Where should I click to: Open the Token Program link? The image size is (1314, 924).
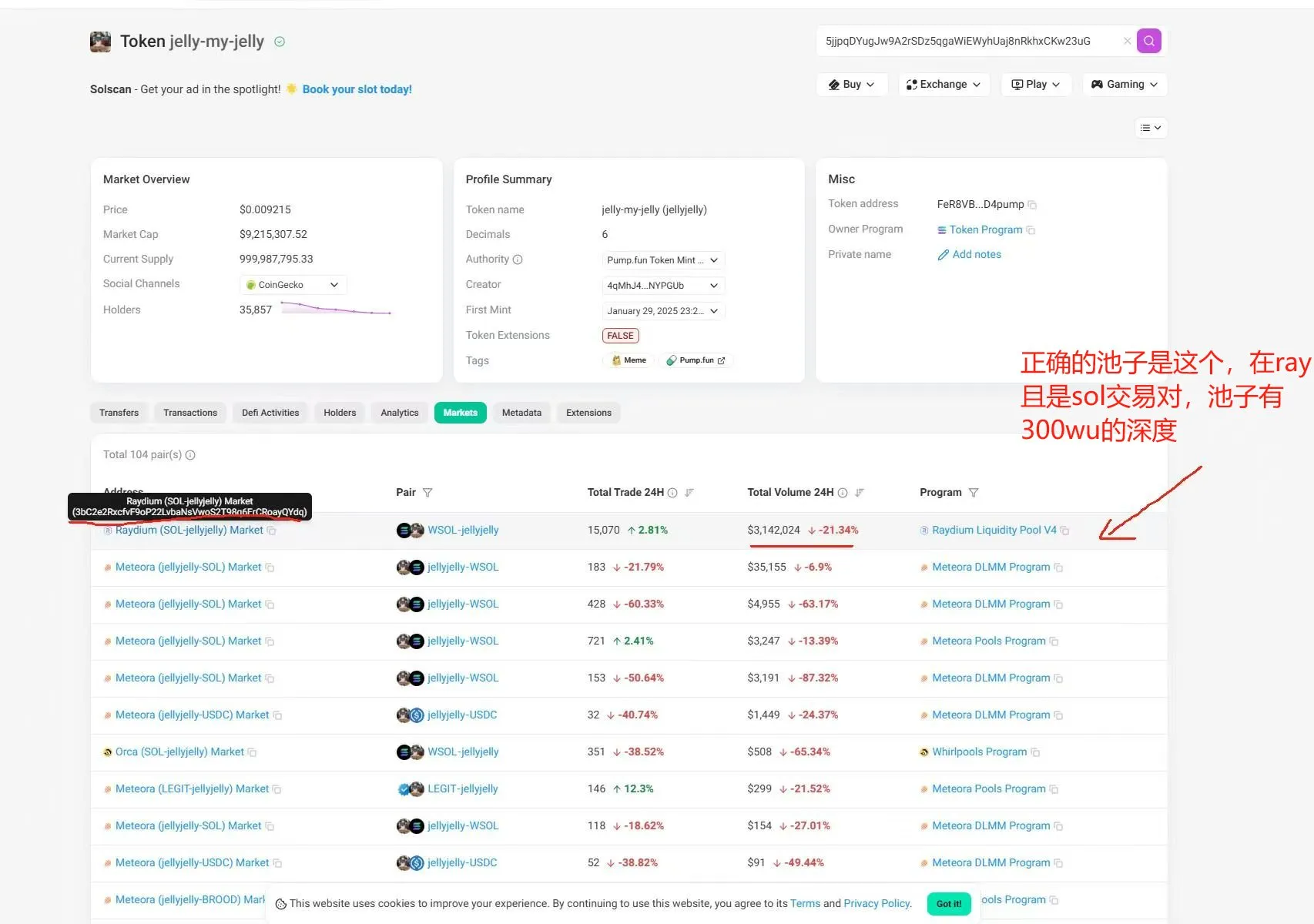[x=986, y=229]
